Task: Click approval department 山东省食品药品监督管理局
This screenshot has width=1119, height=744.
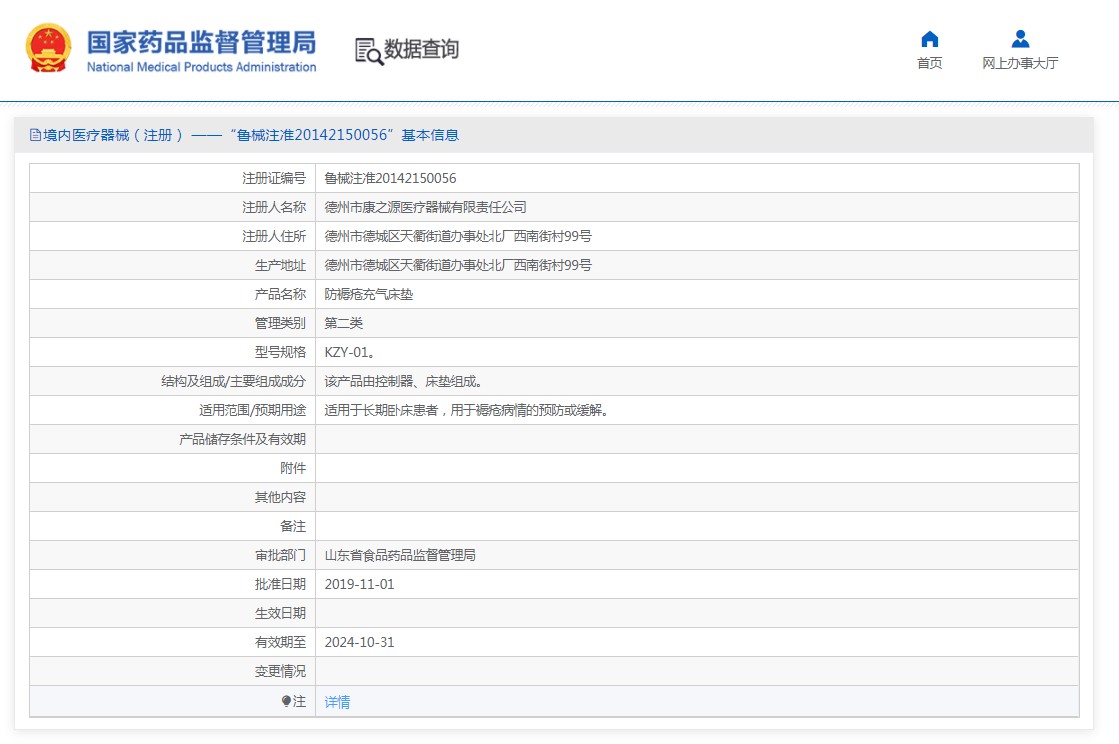Action: tap(400, 555)
